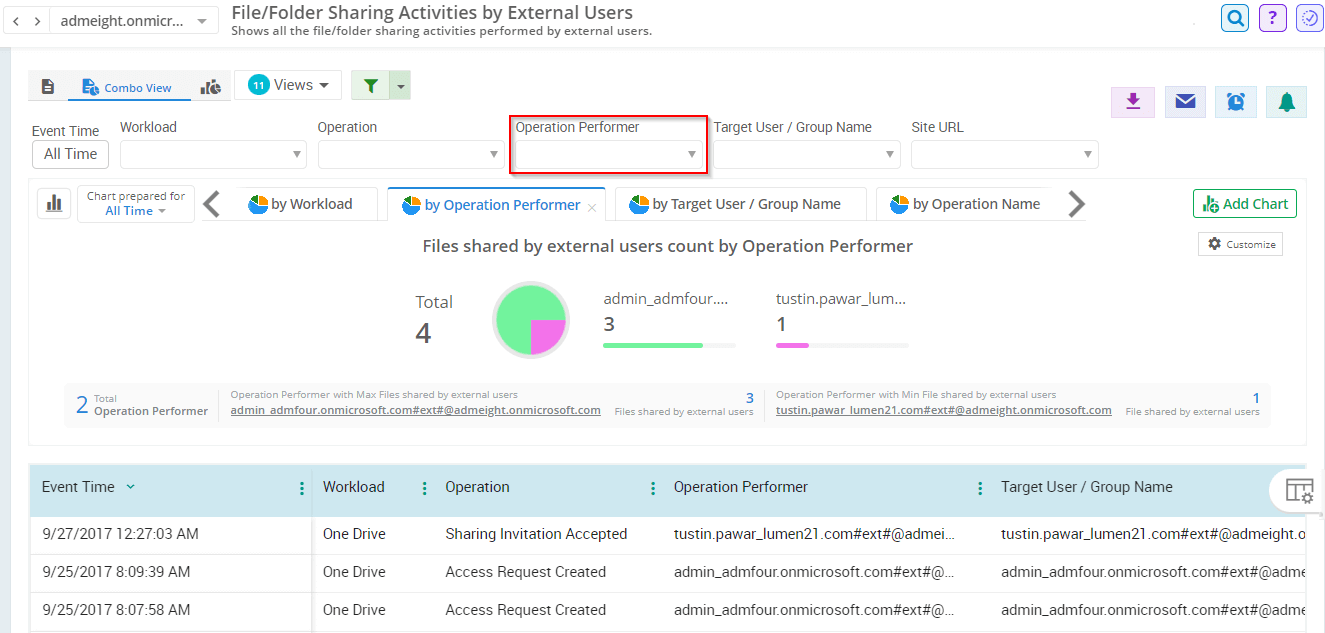Toggle the bar chart view button

54,204
